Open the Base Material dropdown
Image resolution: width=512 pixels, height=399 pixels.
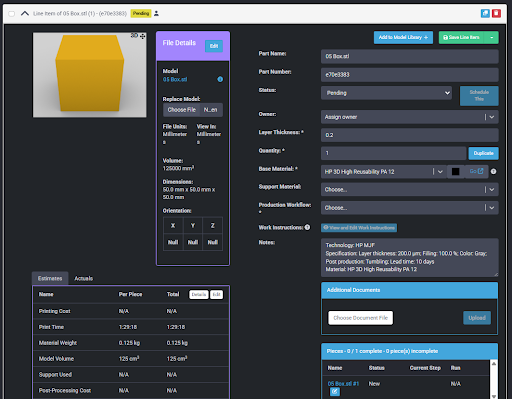pos(384,172)
